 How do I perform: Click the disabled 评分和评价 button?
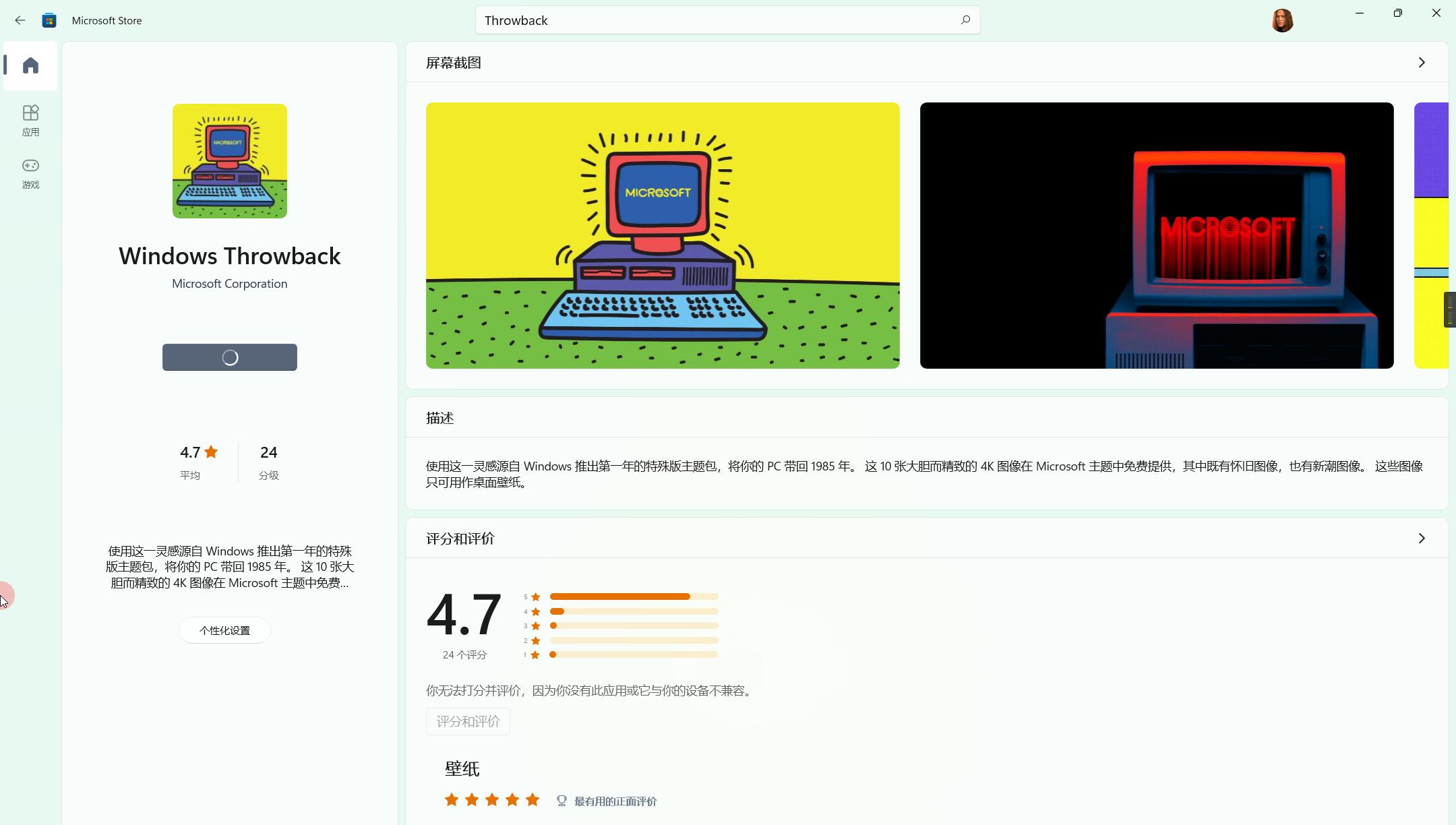468,722
